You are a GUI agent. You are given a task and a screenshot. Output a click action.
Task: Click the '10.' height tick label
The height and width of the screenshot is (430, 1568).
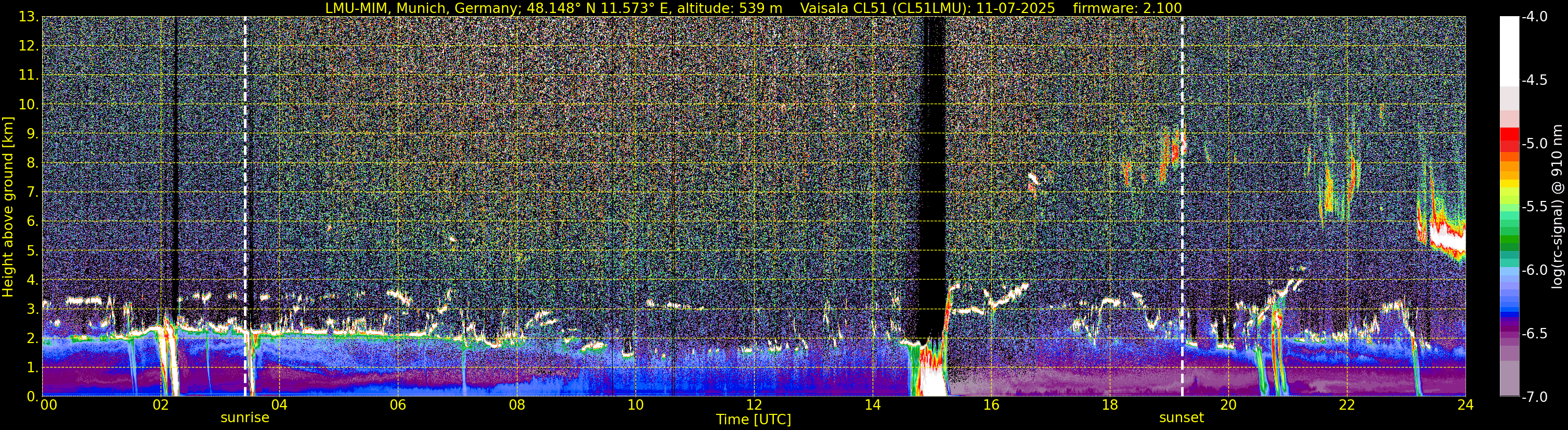(29, 105)
